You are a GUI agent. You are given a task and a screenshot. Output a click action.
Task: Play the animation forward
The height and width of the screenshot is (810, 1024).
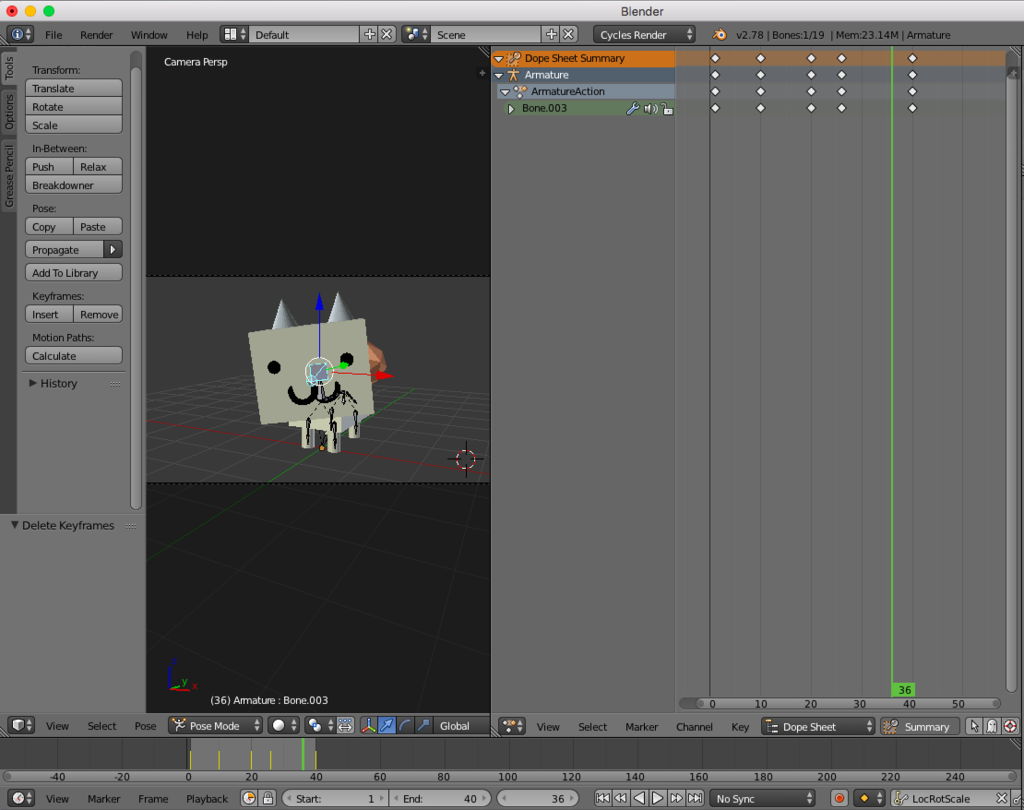[658, 798]
